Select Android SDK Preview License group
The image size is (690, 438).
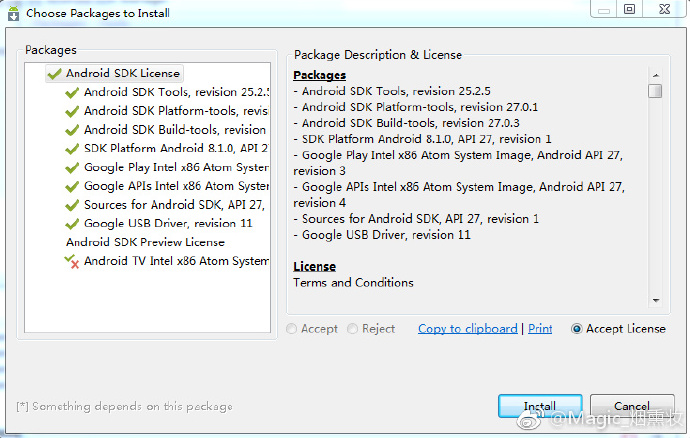point(145,243)
